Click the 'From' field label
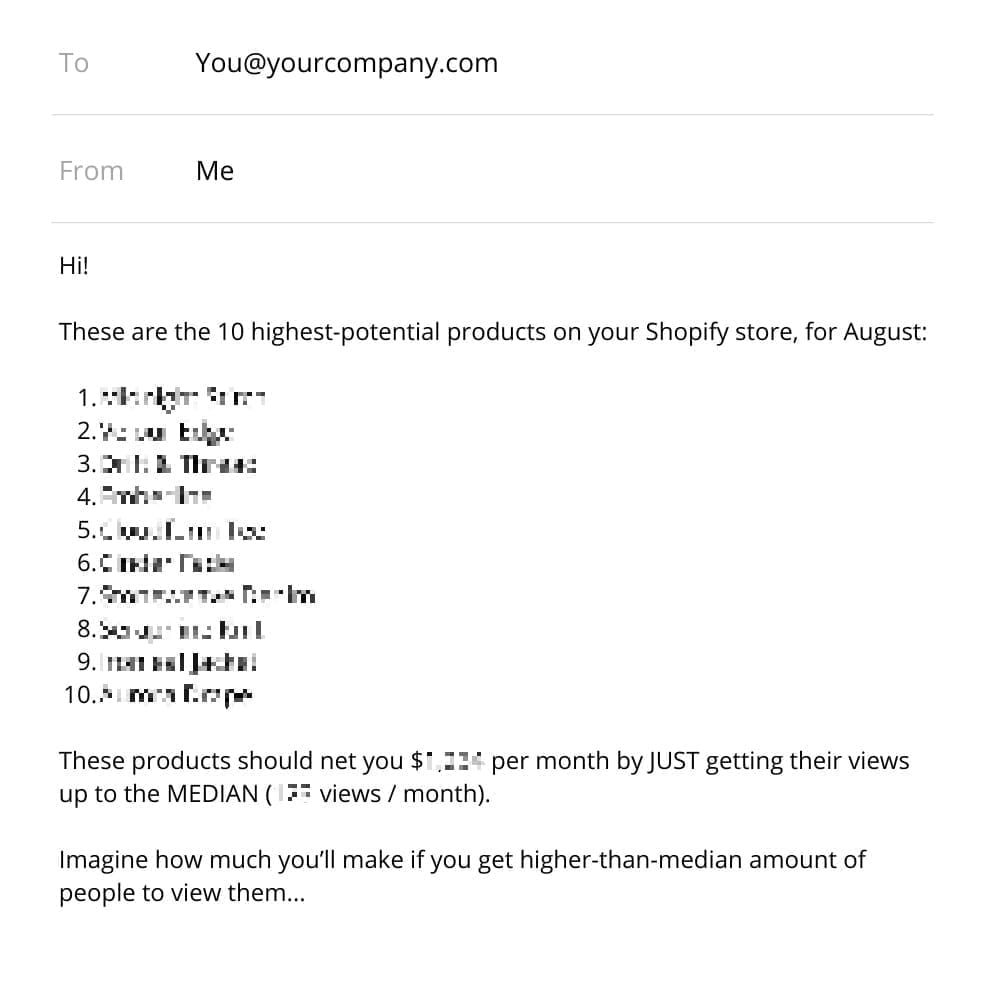 (x=91, y=171)
